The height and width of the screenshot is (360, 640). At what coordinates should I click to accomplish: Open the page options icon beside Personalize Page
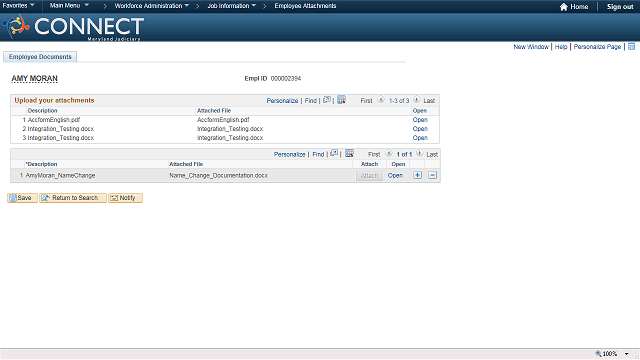click(x=631, y=47)
